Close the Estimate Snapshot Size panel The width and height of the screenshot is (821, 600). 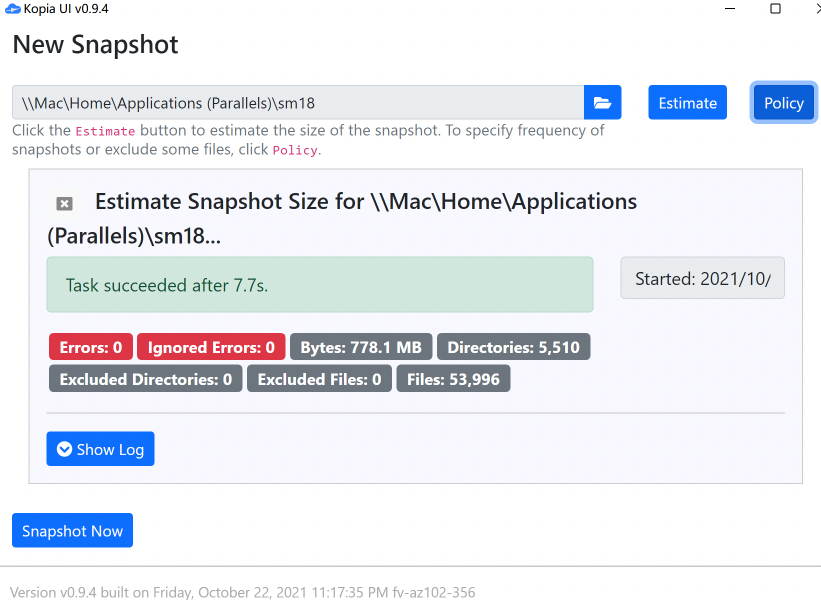point(64,204)
